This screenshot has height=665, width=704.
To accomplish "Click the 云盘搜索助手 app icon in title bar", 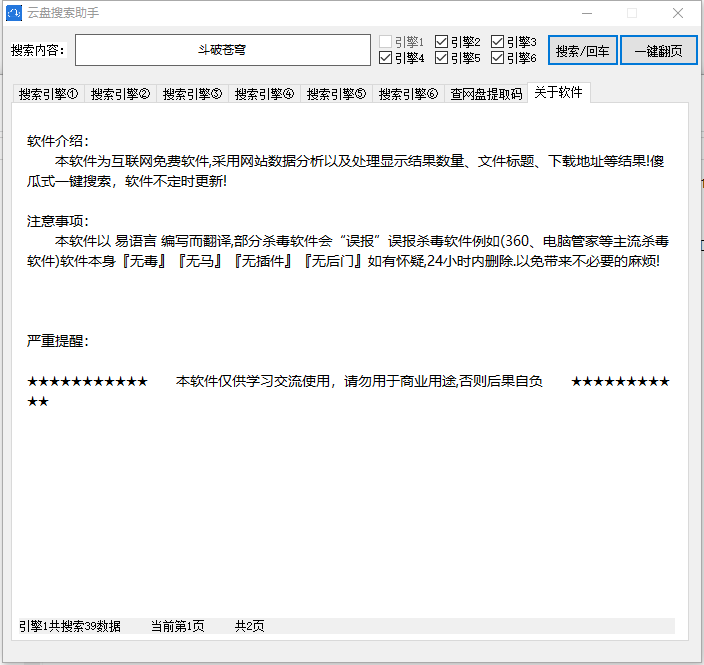I will pos(14,13).
